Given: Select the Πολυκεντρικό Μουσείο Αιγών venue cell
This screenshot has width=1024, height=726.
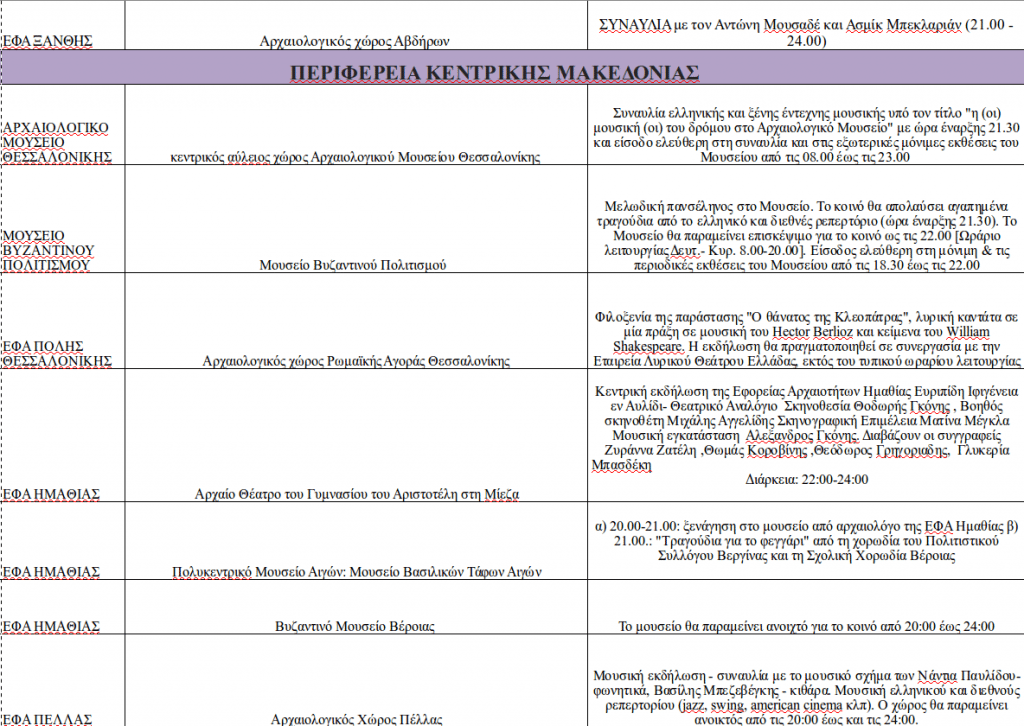Looking at the screenshot, I should [356, 572].
